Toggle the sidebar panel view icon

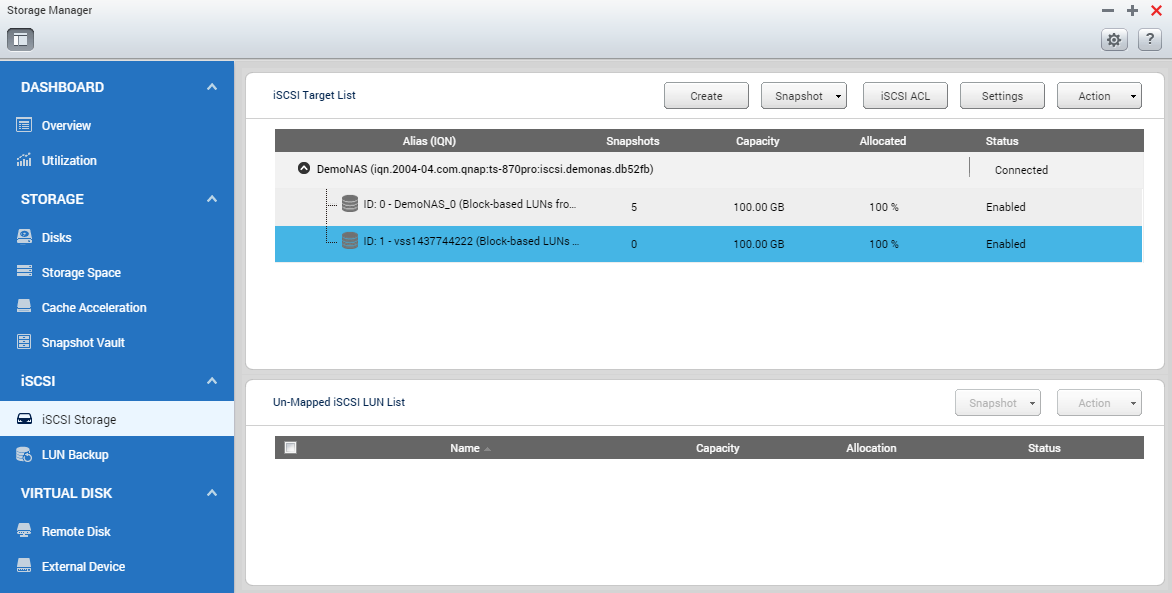tap(21, 39)
